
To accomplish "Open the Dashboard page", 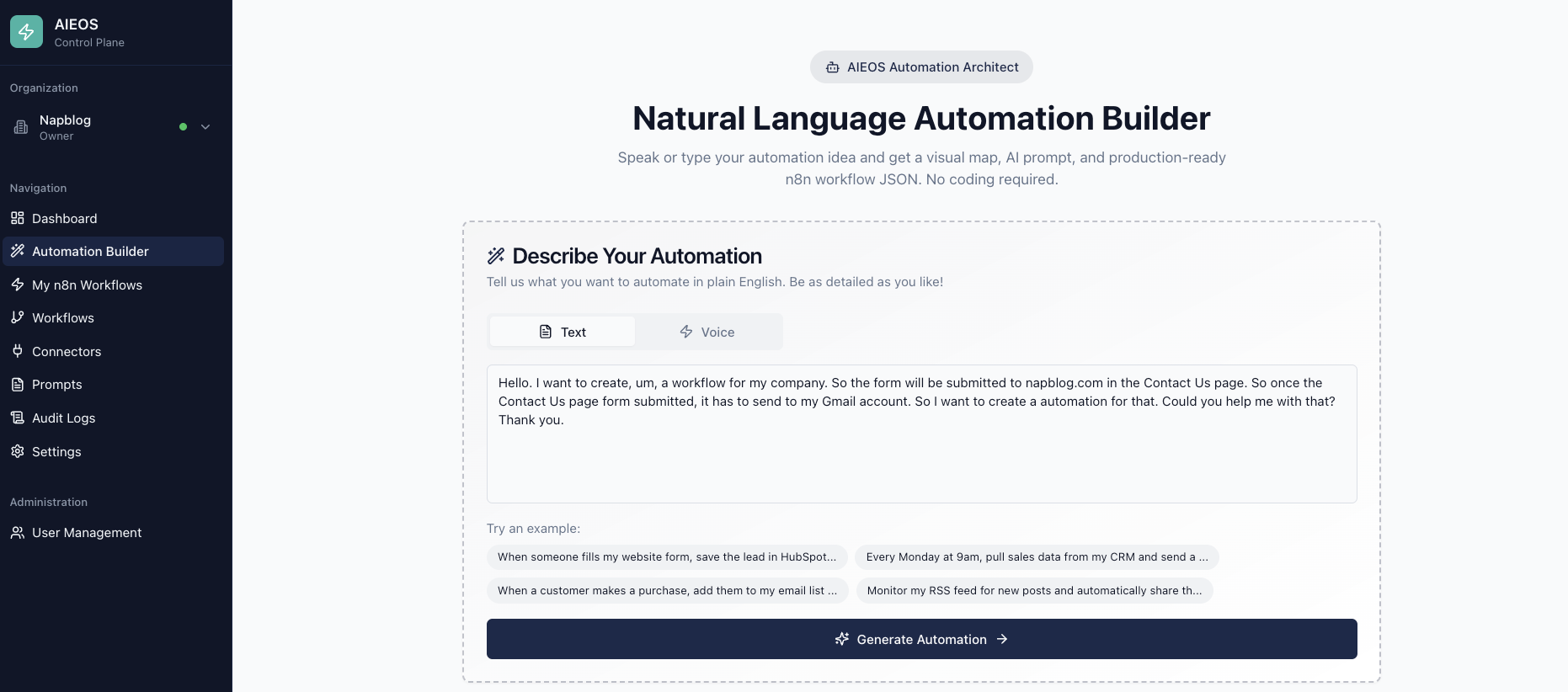I will pos(114,218).
